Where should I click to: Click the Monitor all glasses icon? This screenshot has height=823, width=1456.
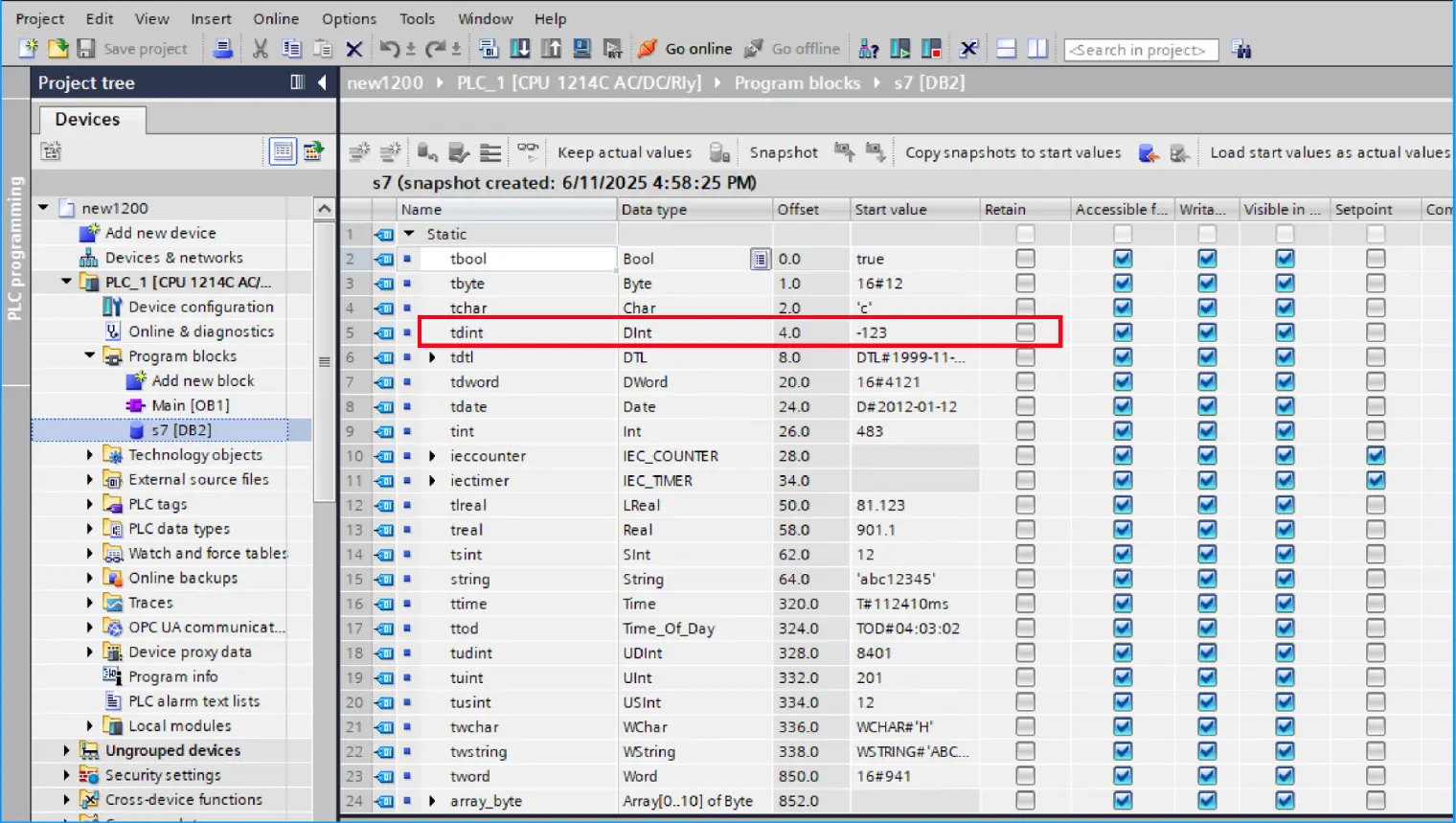(x=528, y=152)
